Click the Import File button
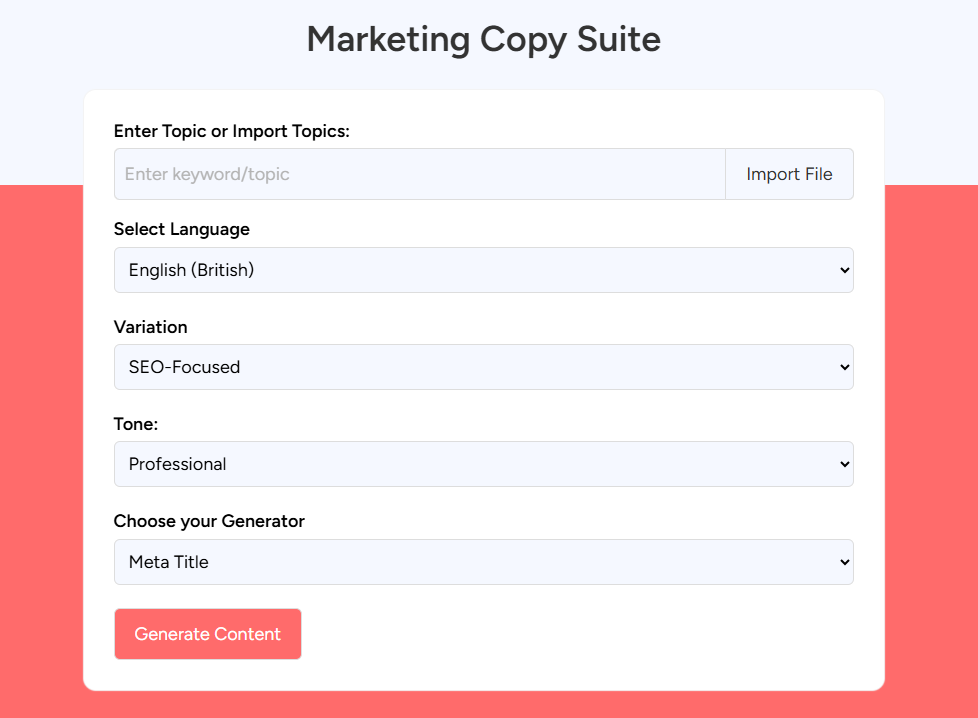The width and height of the screenshot is (978, 718). 789,174
